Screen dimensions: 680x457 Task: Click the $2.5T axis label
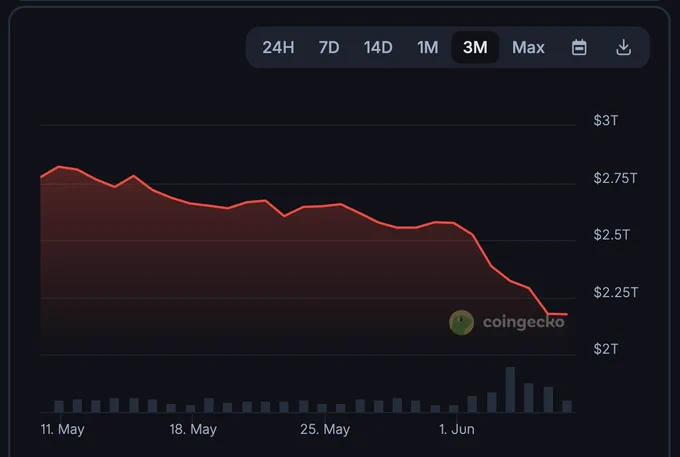click(x=611, y=235)
